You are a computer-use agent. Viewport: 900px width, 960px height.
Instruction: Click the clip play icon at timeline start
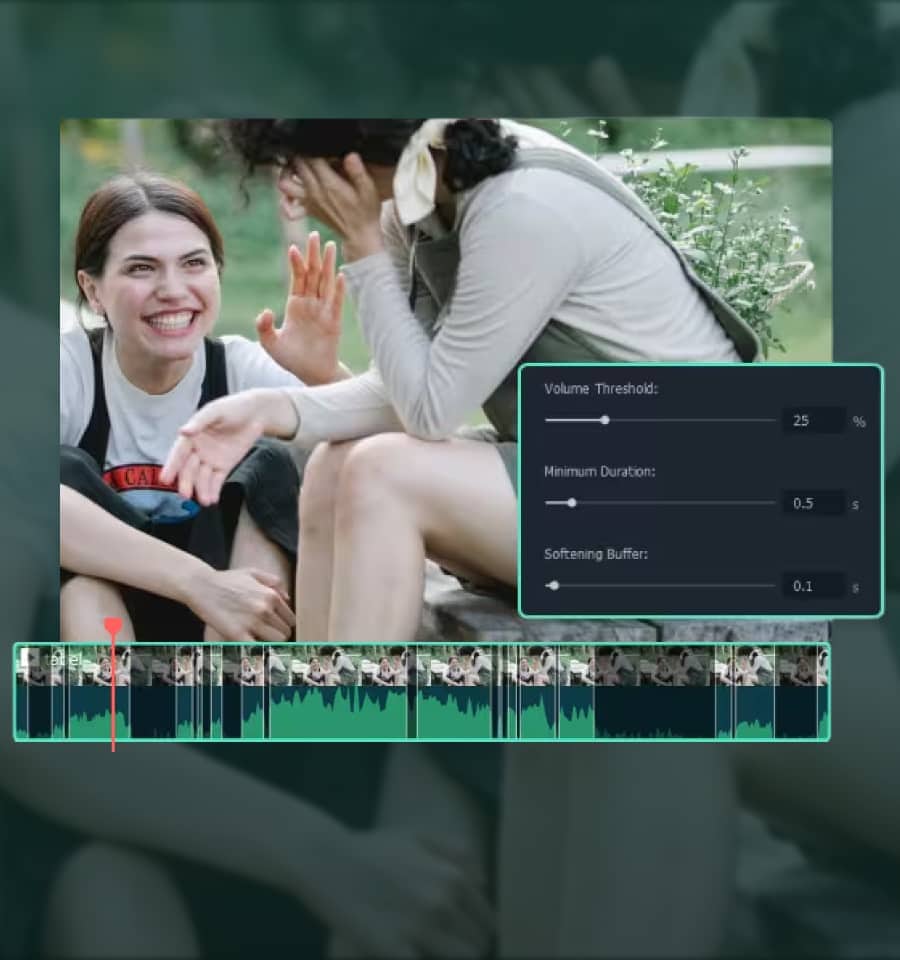[28, 659]
